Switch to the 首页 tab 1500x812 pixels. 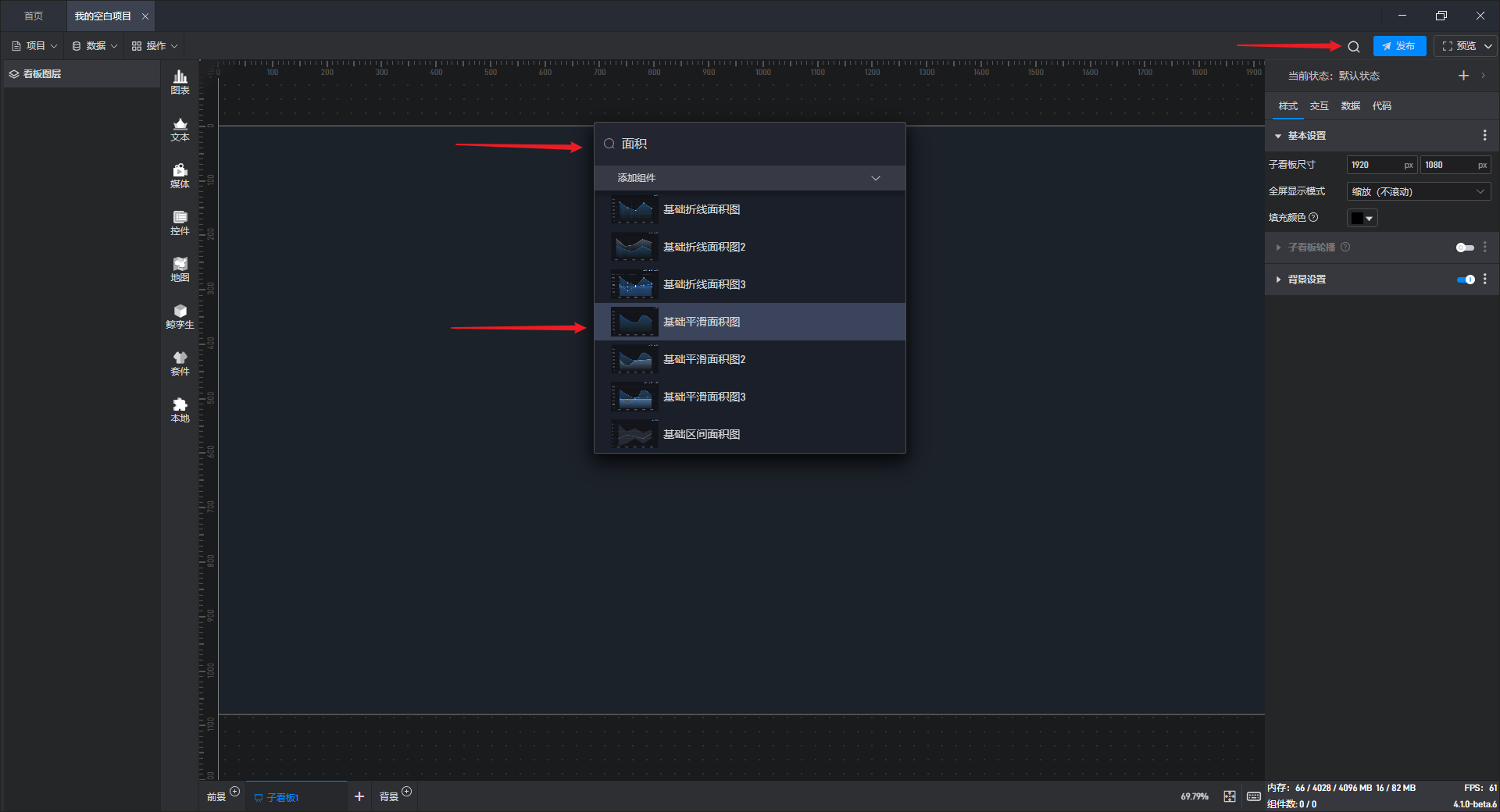tap(34, 16)
